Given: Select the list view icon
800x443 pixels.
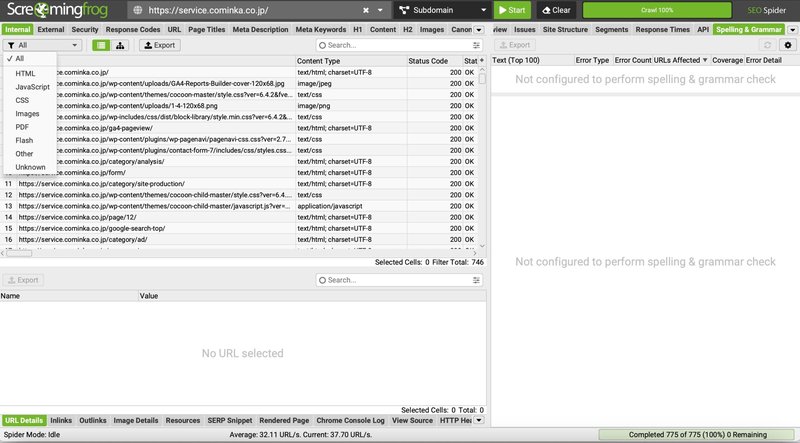Looking at the screenshot, I should click(x=101, y=45).
